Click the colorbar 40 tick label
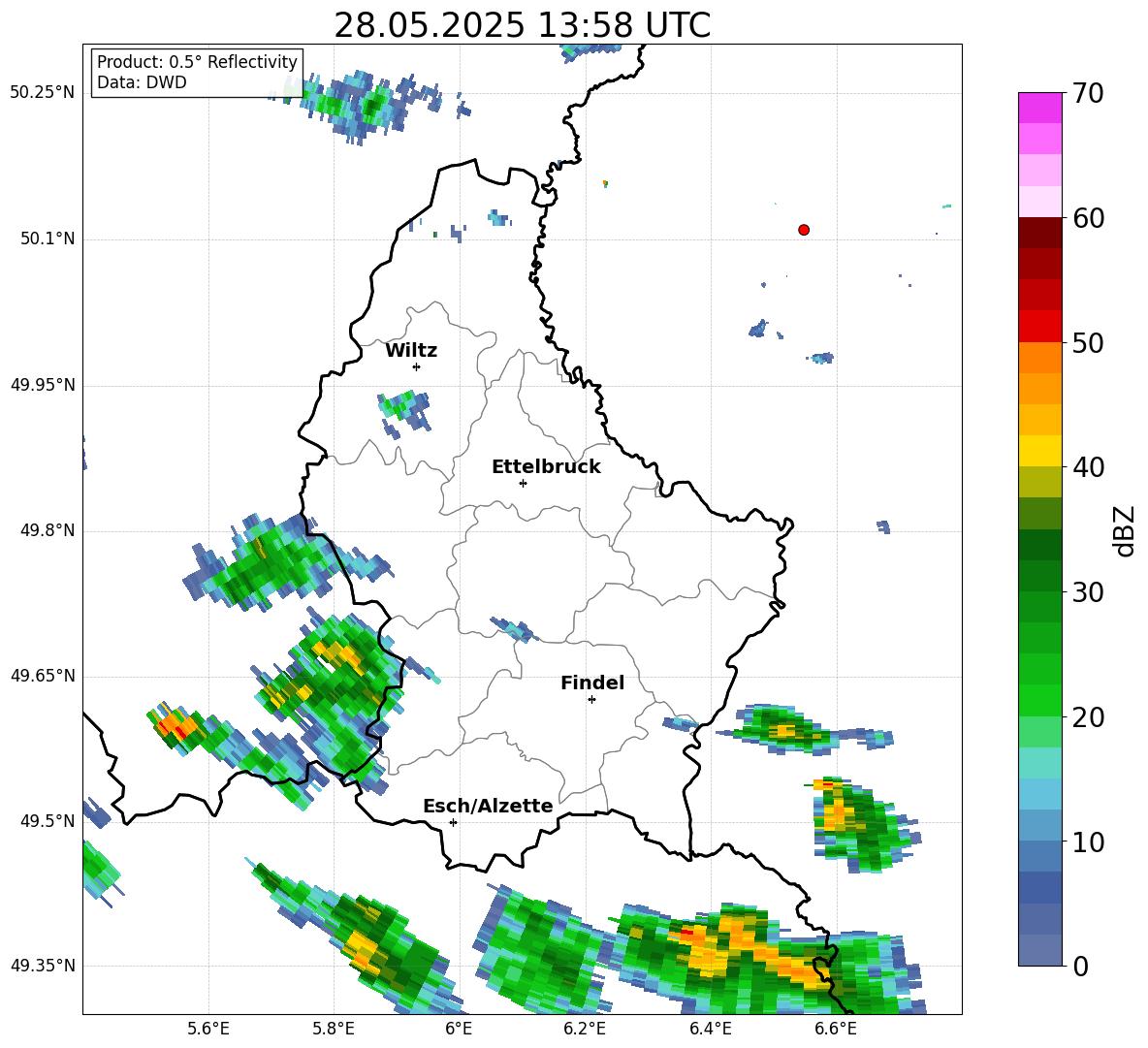The height and width of the screenshot is (1048, 1148). [x=1088, y=467]
